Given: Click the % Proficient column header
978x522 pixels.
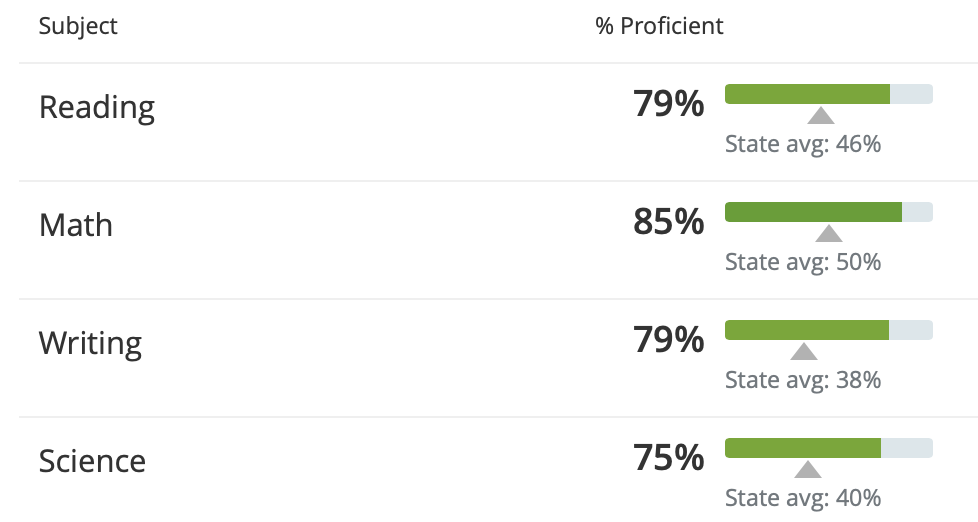Looking at the screenshot, I should 659,26.
